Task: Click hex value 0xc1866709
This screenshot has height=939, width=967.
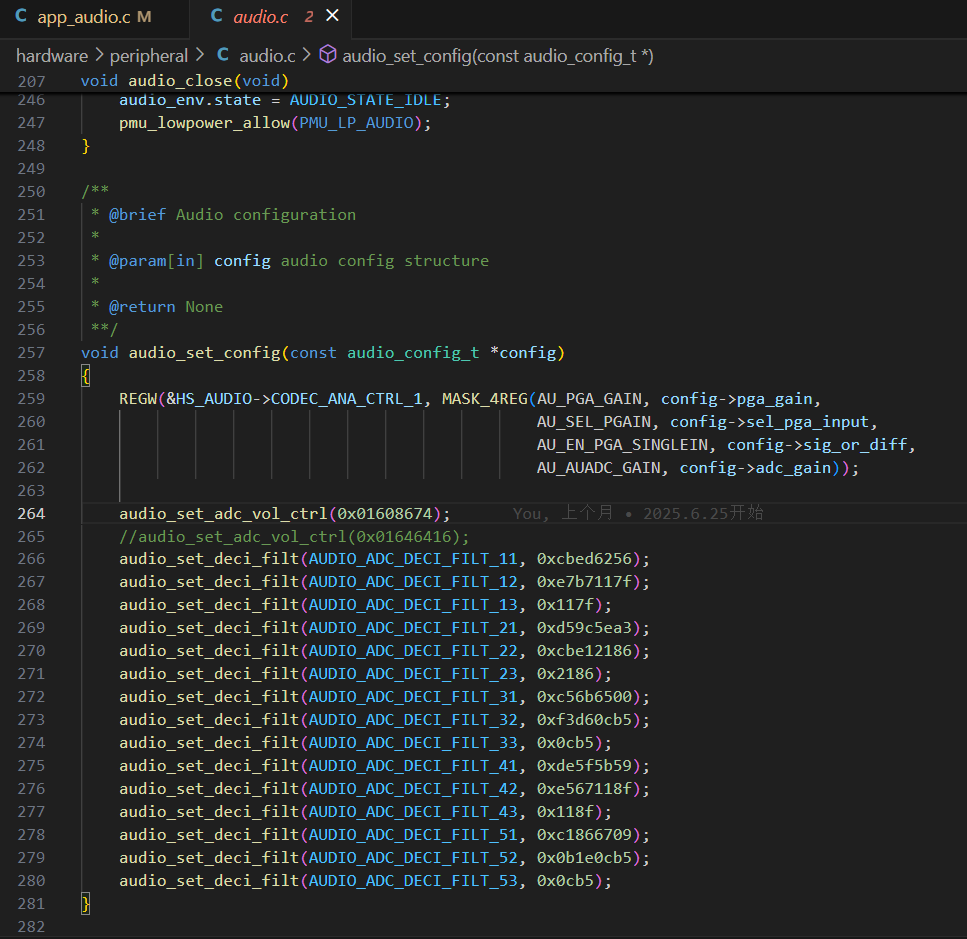Action: point(585,835)
